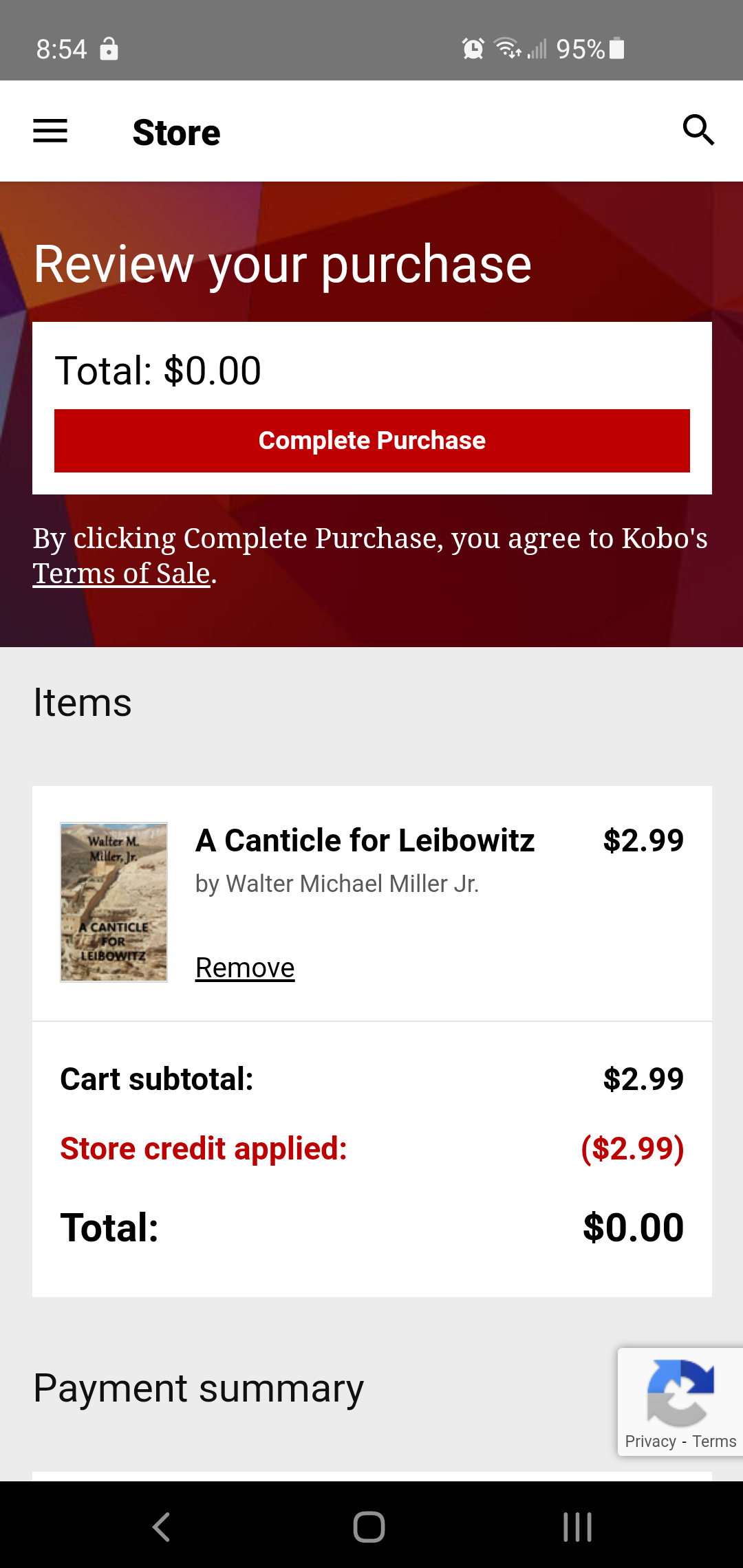Open the reCAPTCHA Terms page

click(715, 1441)
